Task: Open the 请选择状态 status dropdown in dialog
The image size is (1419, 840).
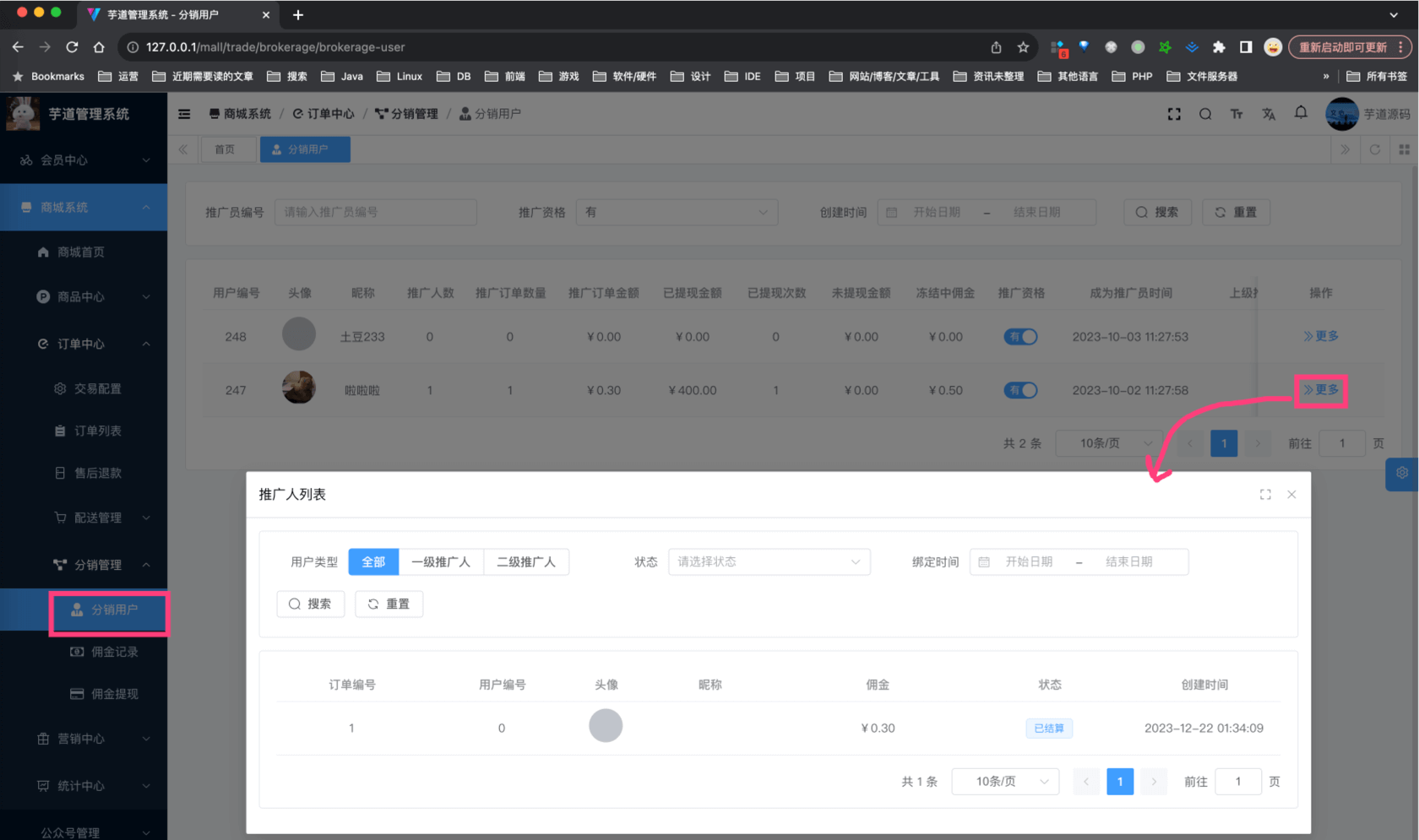Action: coord(768,561)
